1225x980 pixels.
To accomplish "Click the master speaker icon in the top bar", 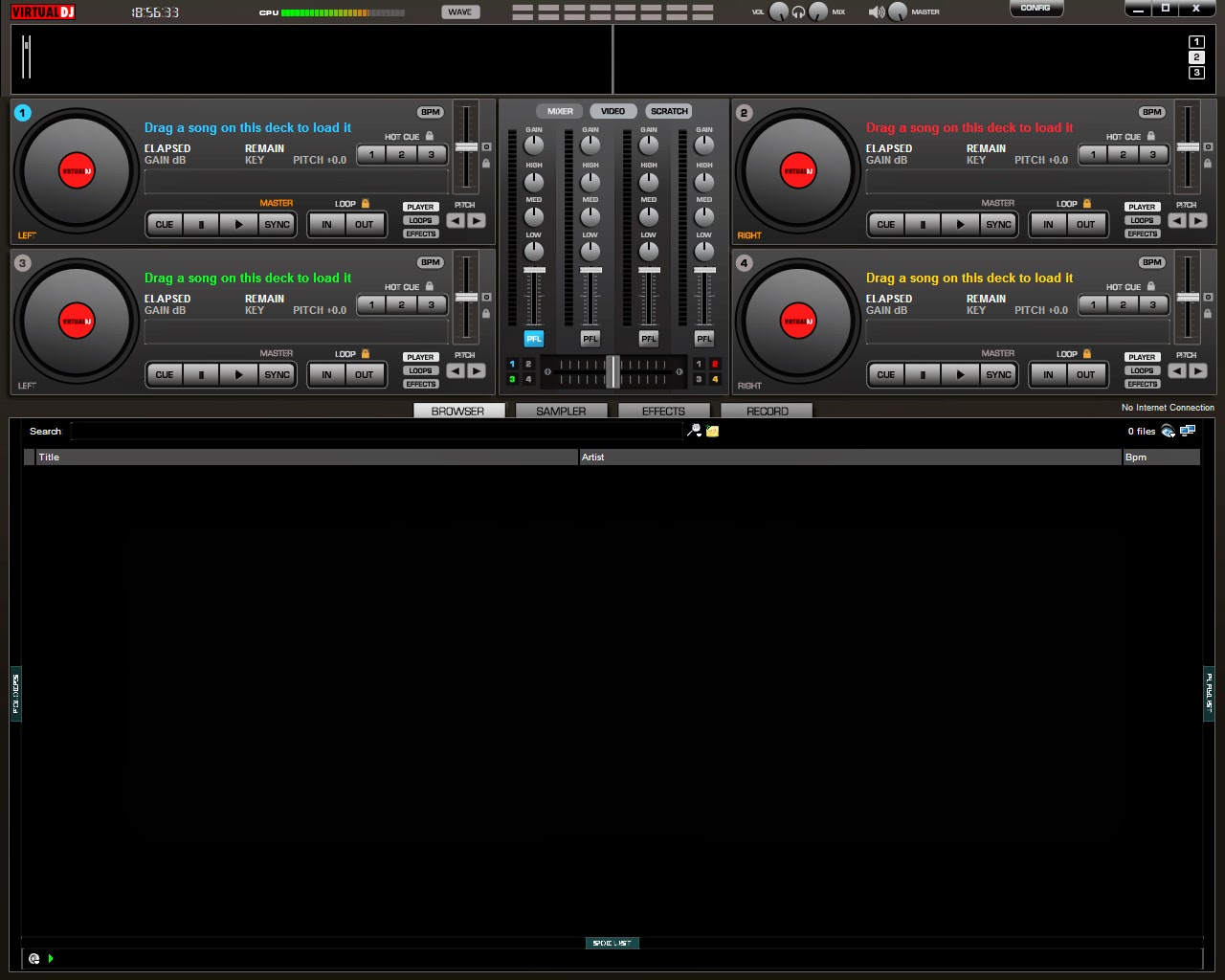I will (x=876, y=11).
